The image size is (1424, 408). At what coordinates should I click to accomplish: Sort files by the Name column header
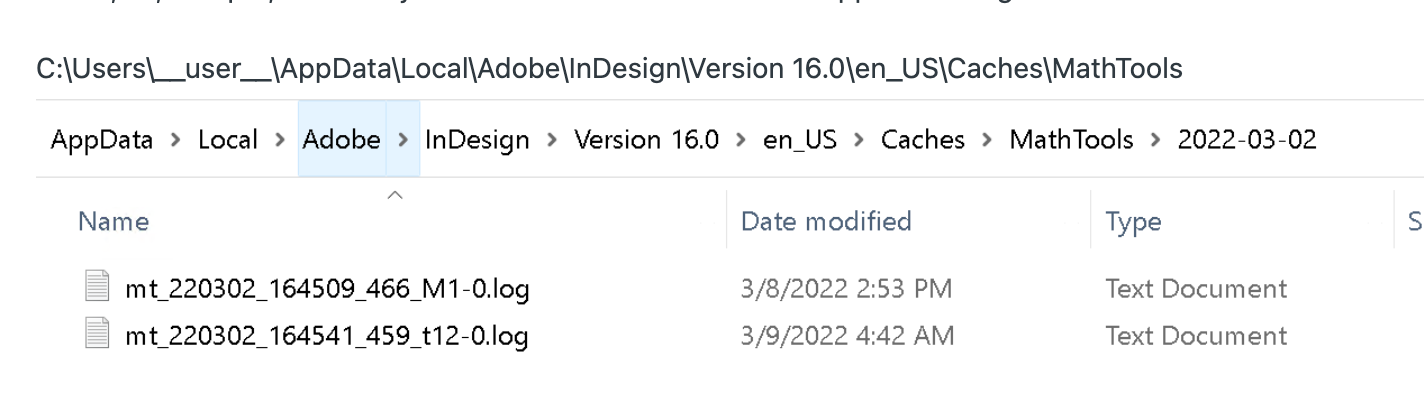381,221
